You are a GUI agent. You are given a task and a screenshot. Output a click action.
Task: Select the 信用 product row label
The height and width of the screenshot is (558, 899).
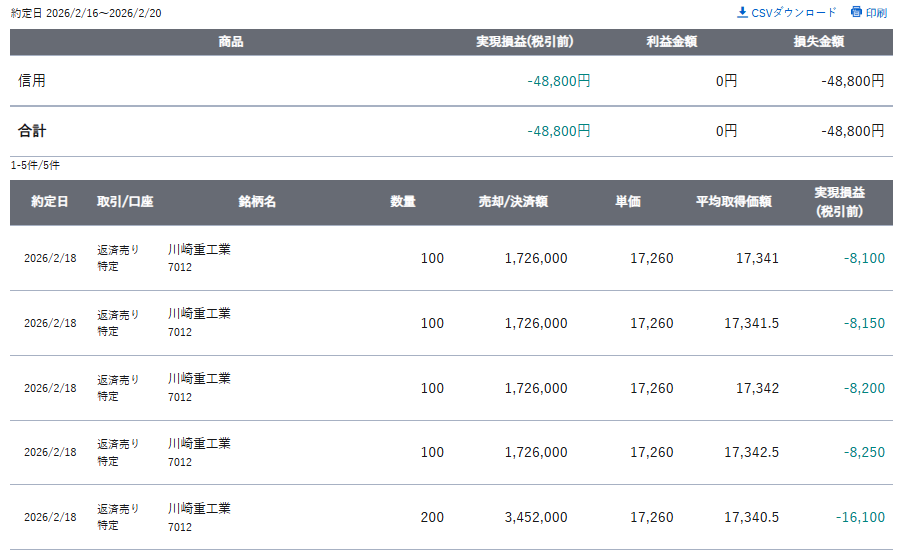click(x=32, y=81)
